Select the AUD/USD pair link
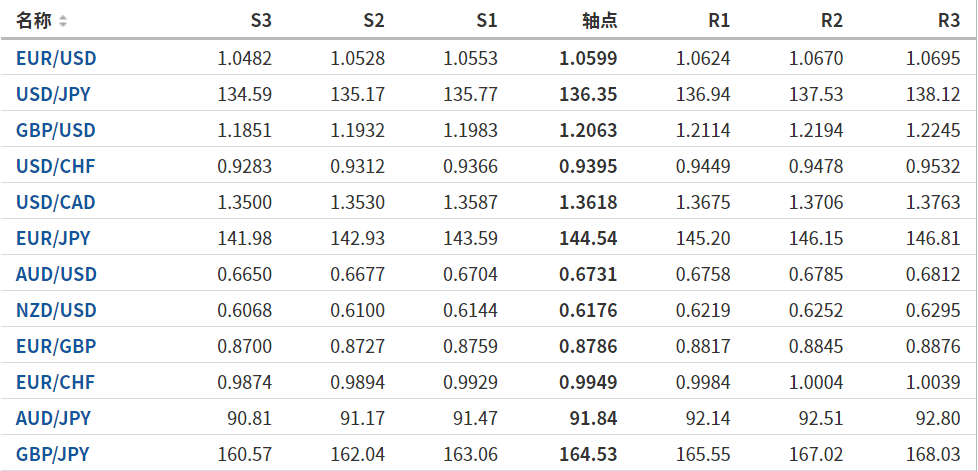The image size is (978, 471). pos(56,274)
